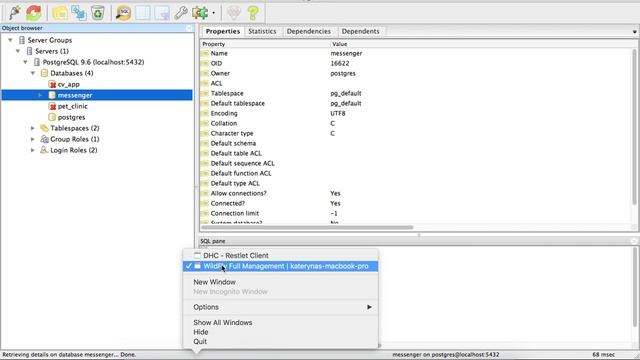
Task: Select Login Roles (2) in the tree
Action: click(x=73, y=150)
